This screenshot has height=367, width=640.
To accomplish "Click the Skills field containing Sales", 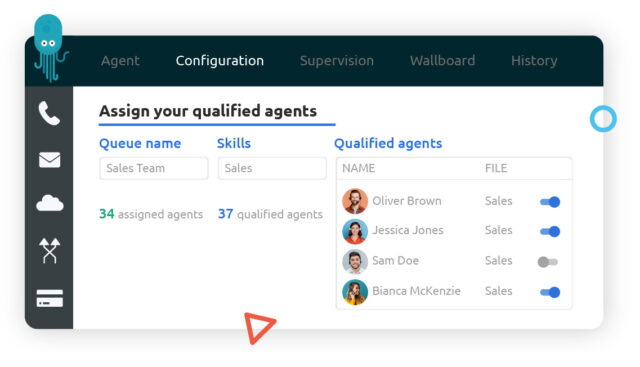I will click(x=272, y=168).
